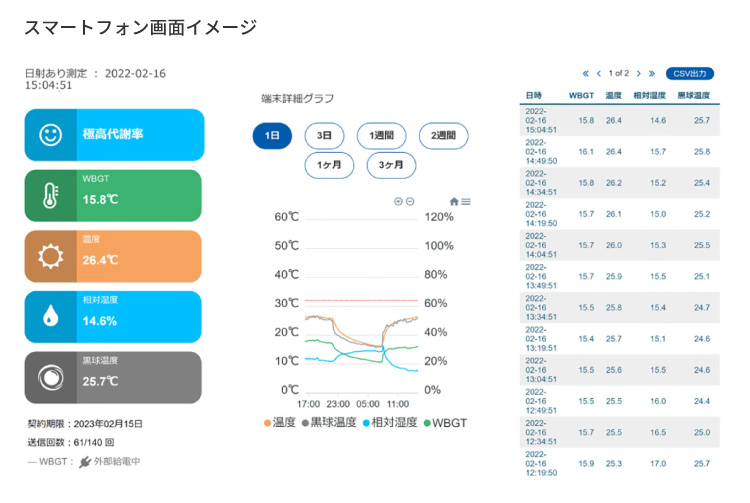Open the 黒球温度 25.7℃ card

113,378
